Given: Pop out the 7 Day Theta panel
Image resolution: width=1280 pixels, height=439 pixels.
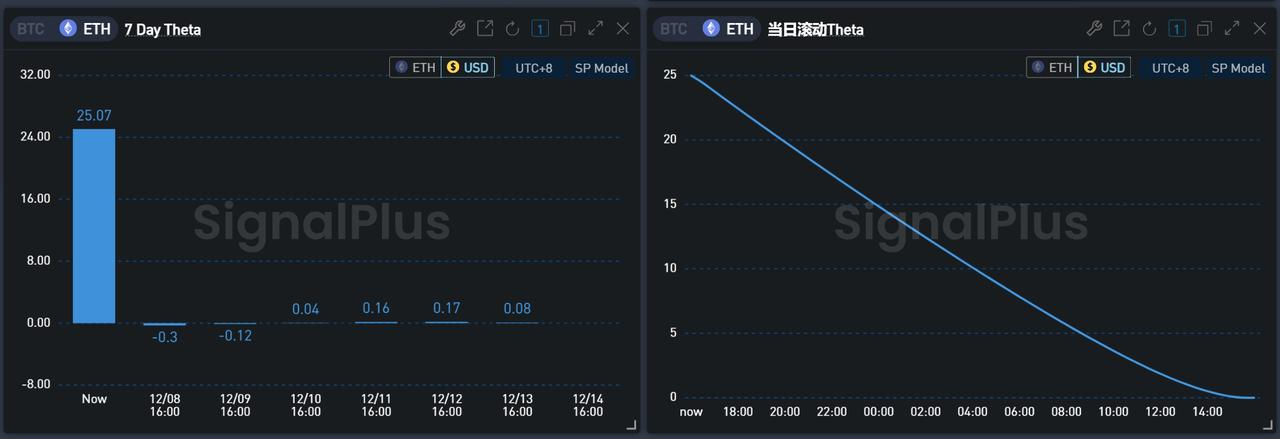Looking at the screenshot, I should [x=485, y=29].
